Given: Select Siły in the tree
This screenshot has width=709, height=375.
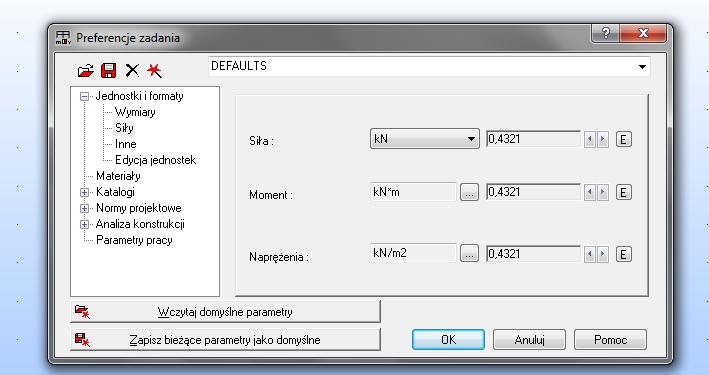Looking at the screenshot, I should click(124, 128).
